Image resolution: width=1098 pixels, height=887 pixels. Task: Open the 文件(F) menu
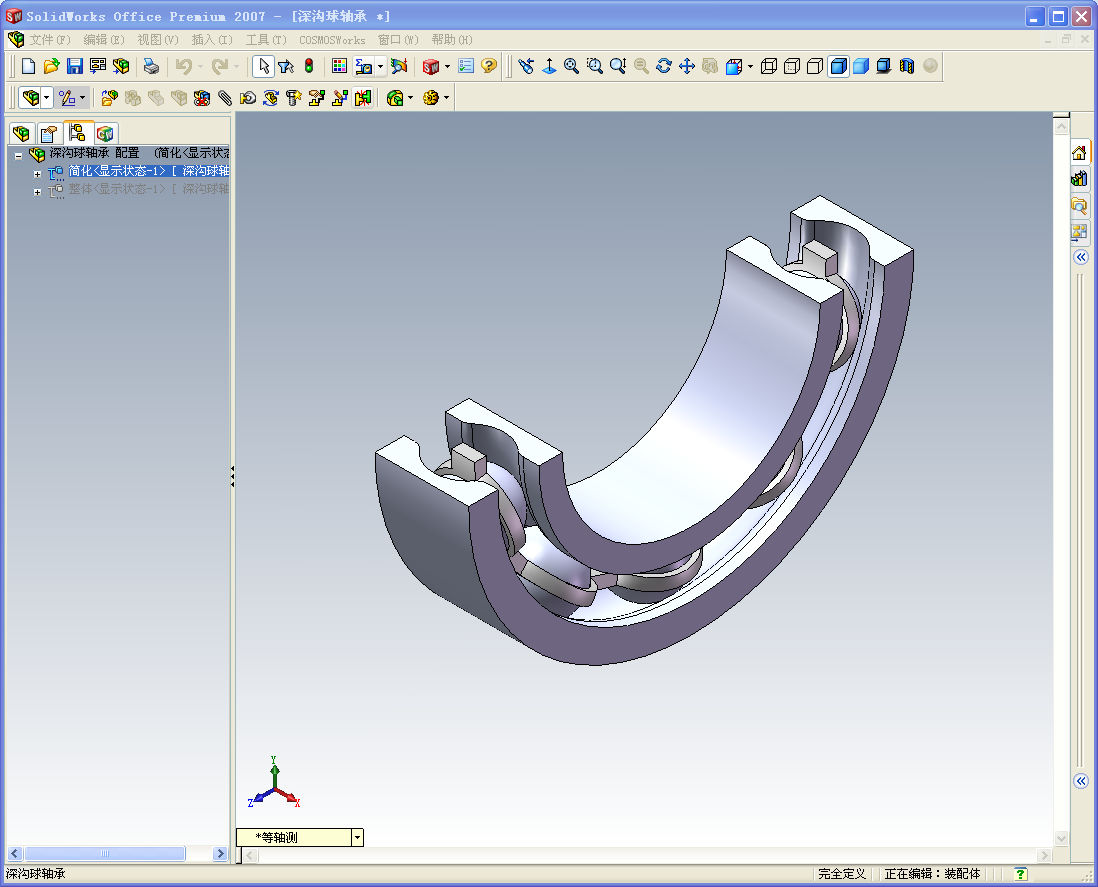coord(50,40)
